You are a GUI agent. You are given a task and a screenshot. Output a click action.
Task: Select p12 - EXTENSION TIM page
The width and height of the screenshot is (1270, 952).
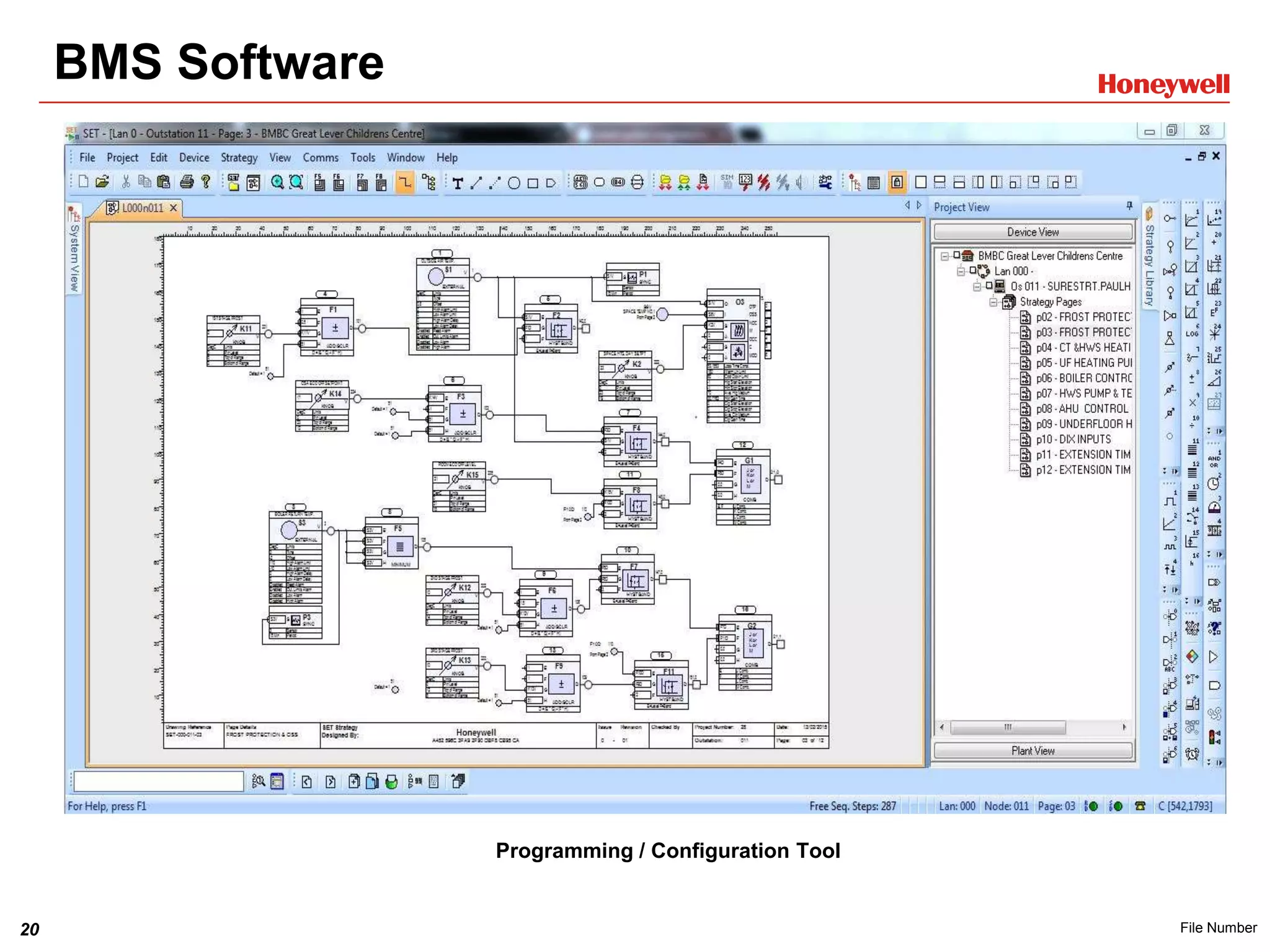pos(1075,470)
